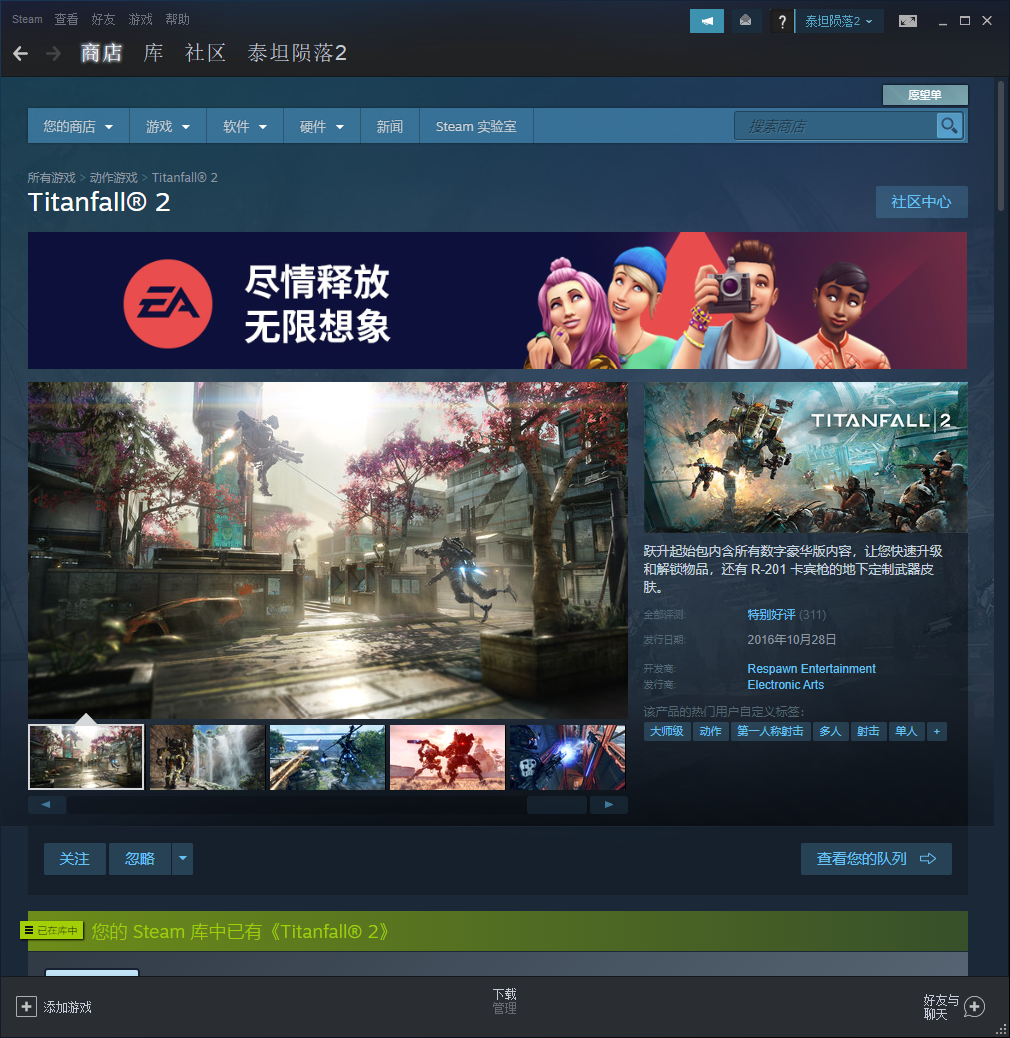1010x1038 pixels.
Task: Click the 多人 tag
Action: tap(831, 731)
